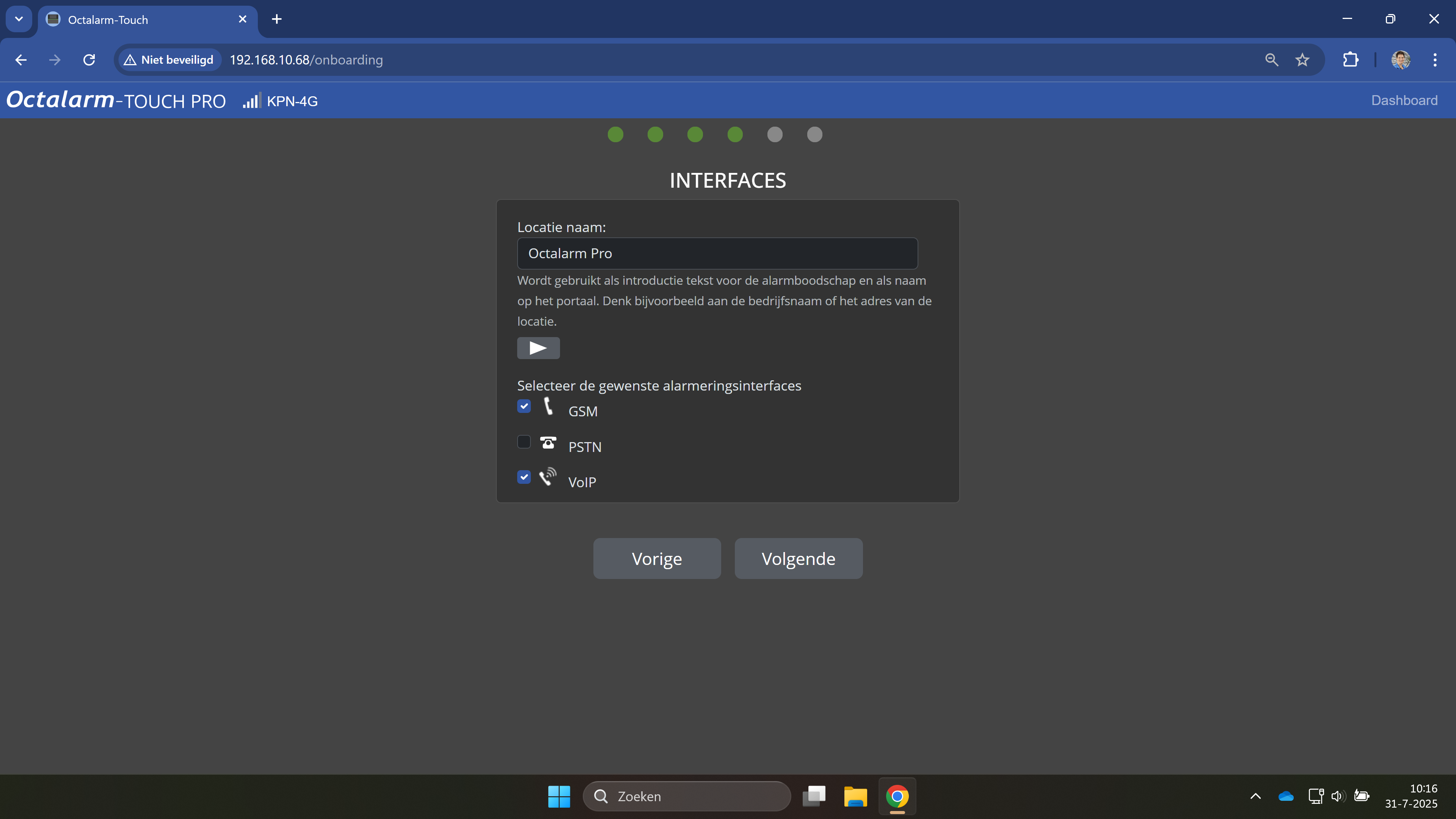Open the Dashboard menu link

click(1404, 100)
